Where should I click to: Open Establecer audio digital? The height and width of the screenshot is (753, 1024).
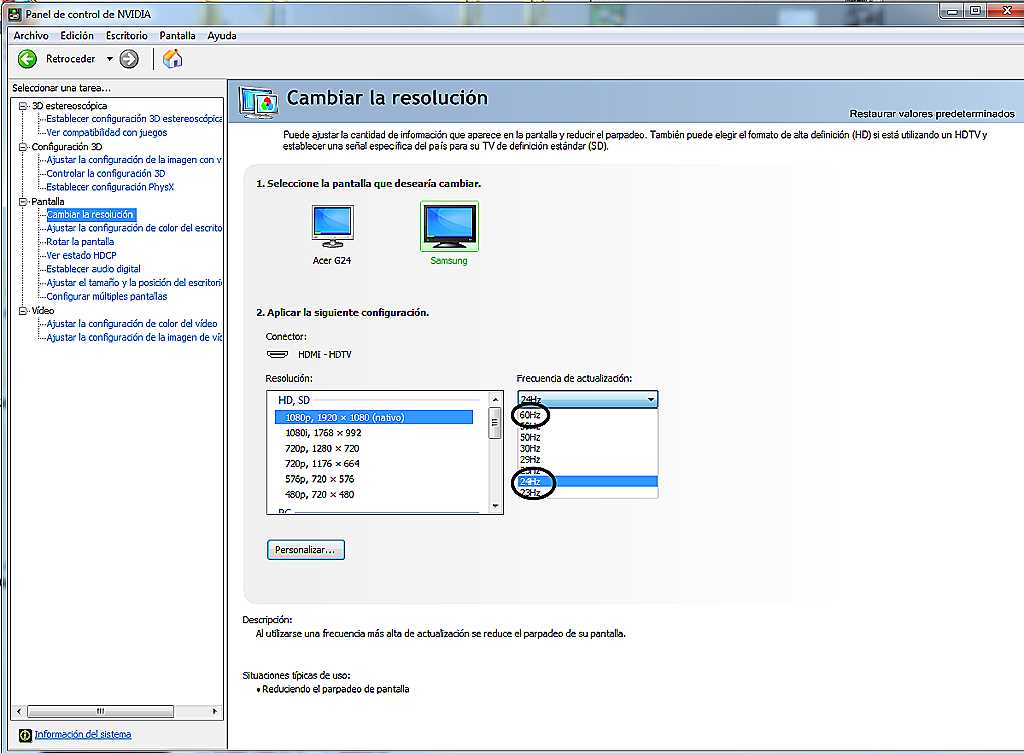coord(93,269)
